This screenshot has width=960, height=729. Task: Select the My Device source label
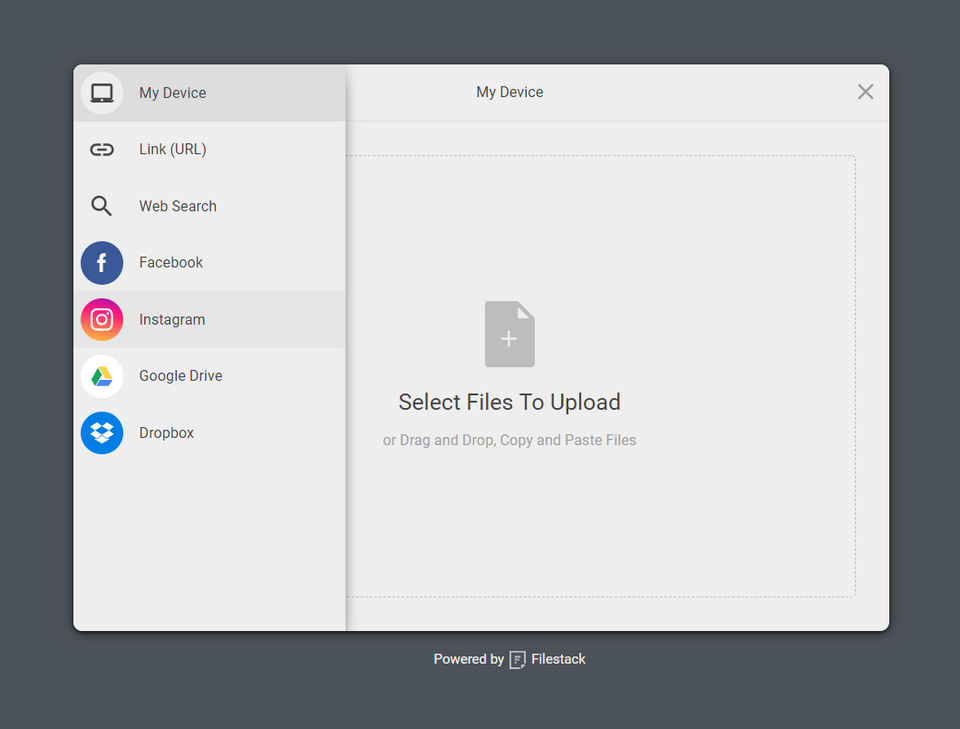tap(173, 93)
